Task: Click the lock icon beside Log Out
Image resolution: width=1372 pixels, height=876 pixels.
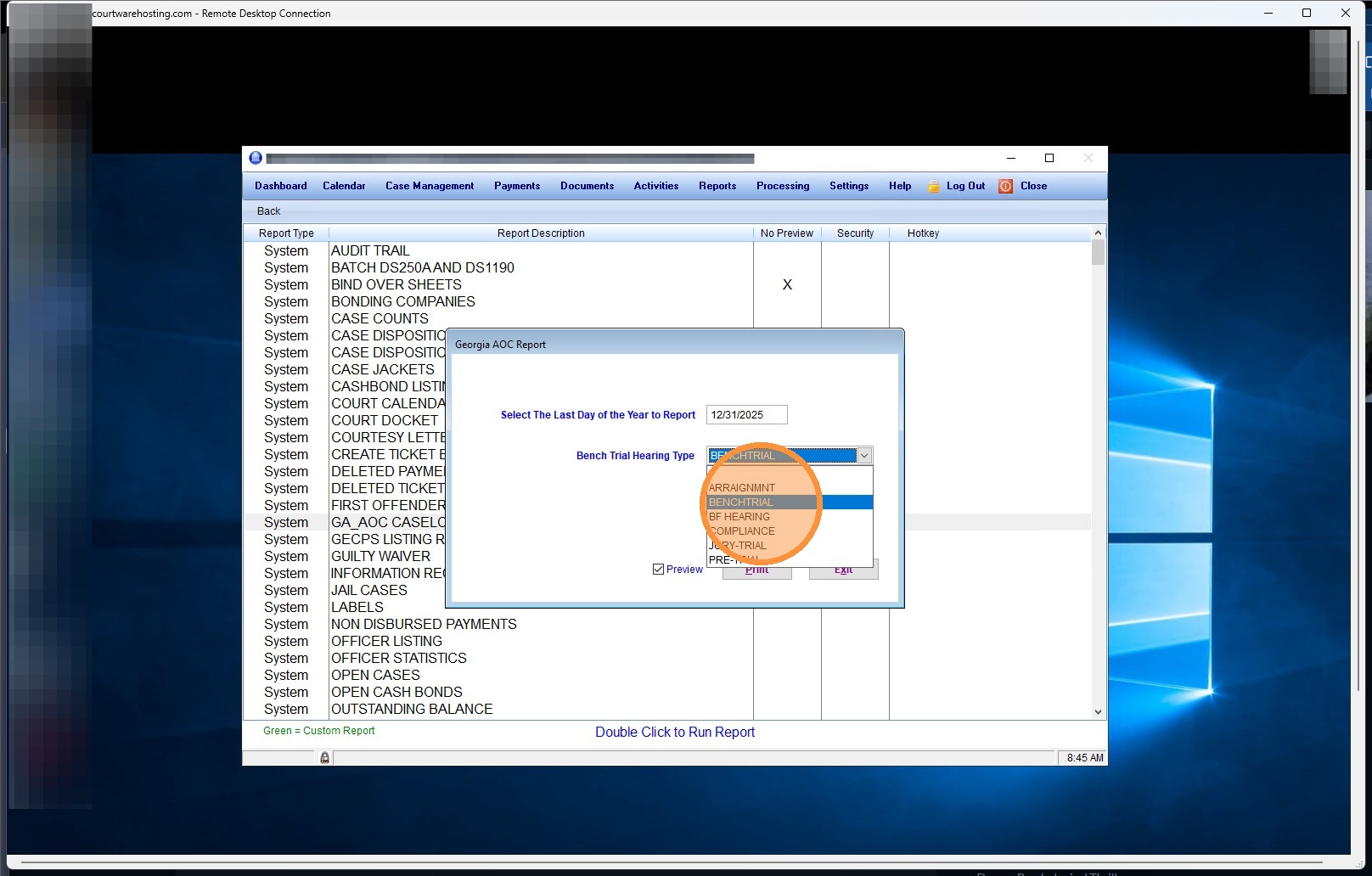Action: pyautogui.click(x=934, y=187)
